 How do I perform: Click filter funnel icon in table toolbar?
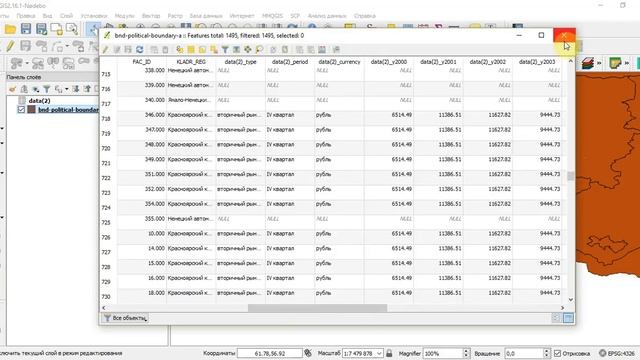point(225,49)
